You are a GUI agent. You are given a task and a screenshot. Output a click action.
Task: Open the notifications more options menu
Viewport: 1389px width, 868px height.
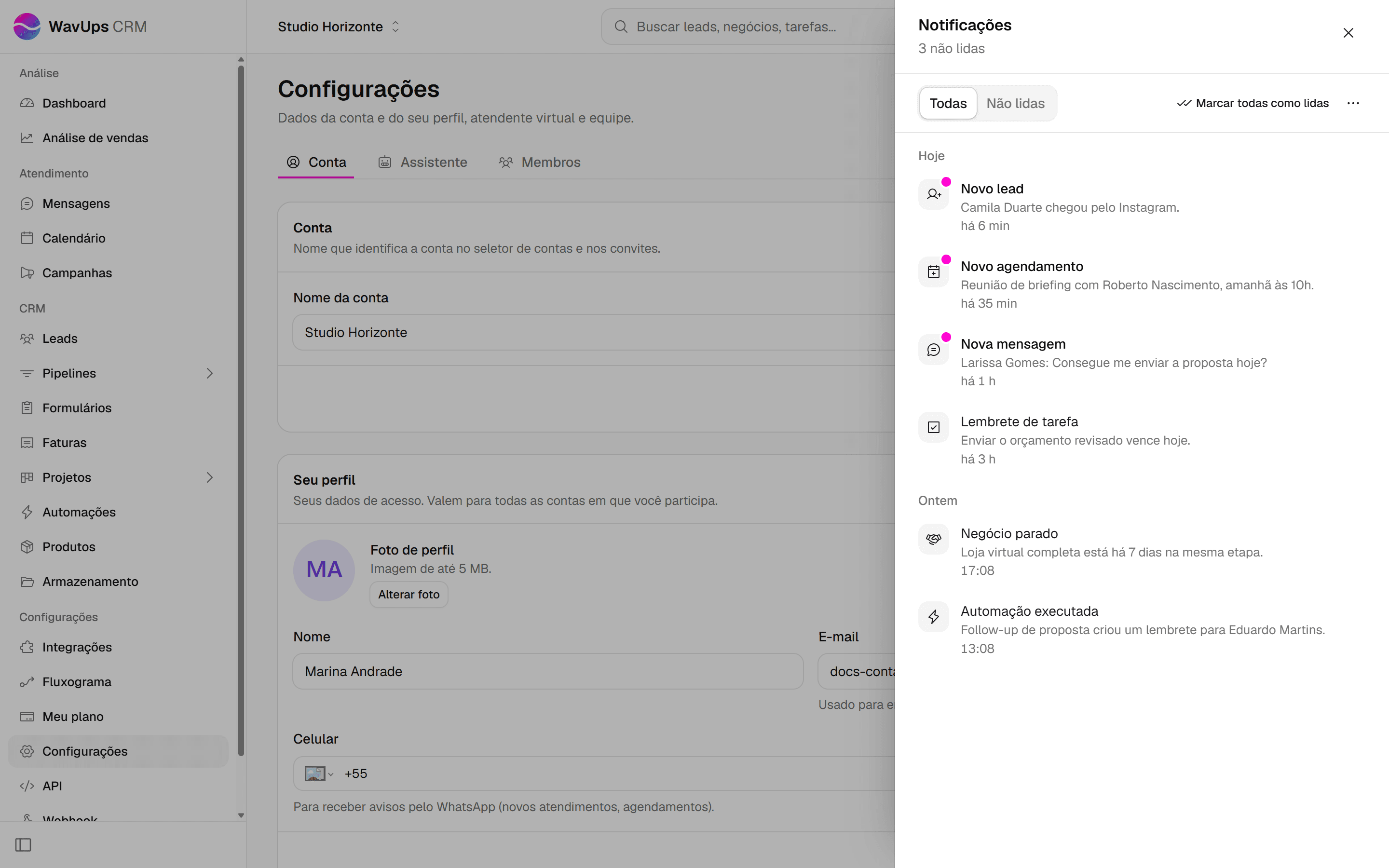click(1353, 103)
